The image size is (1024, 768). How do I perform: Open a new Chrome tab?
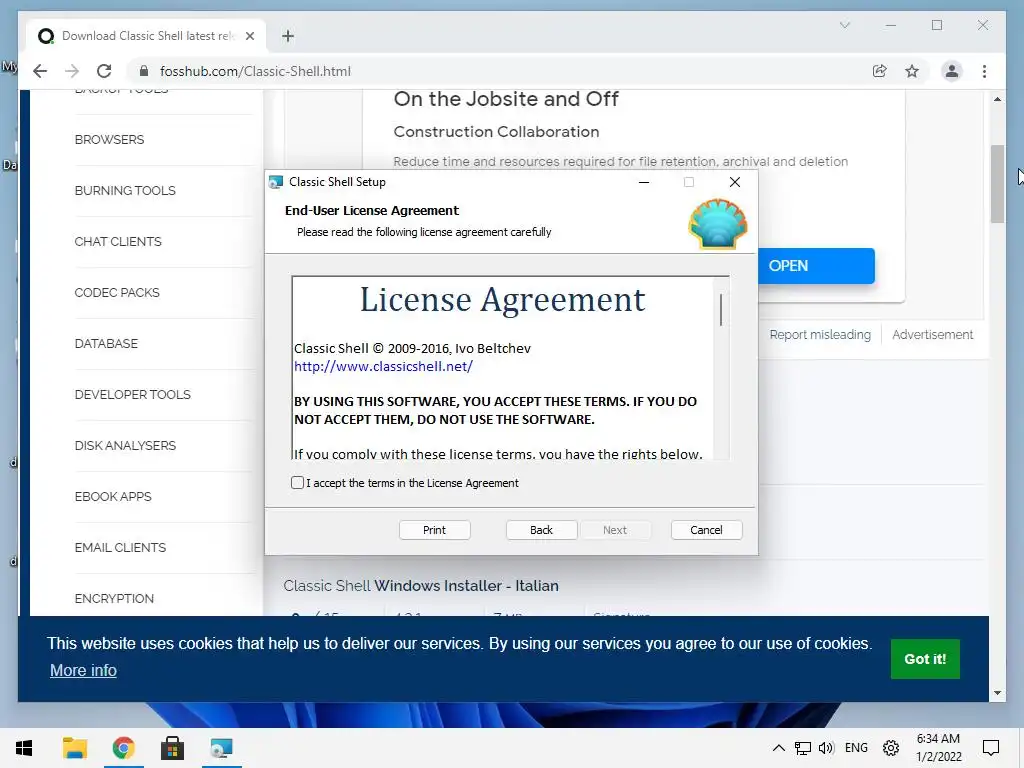point(288,36)
